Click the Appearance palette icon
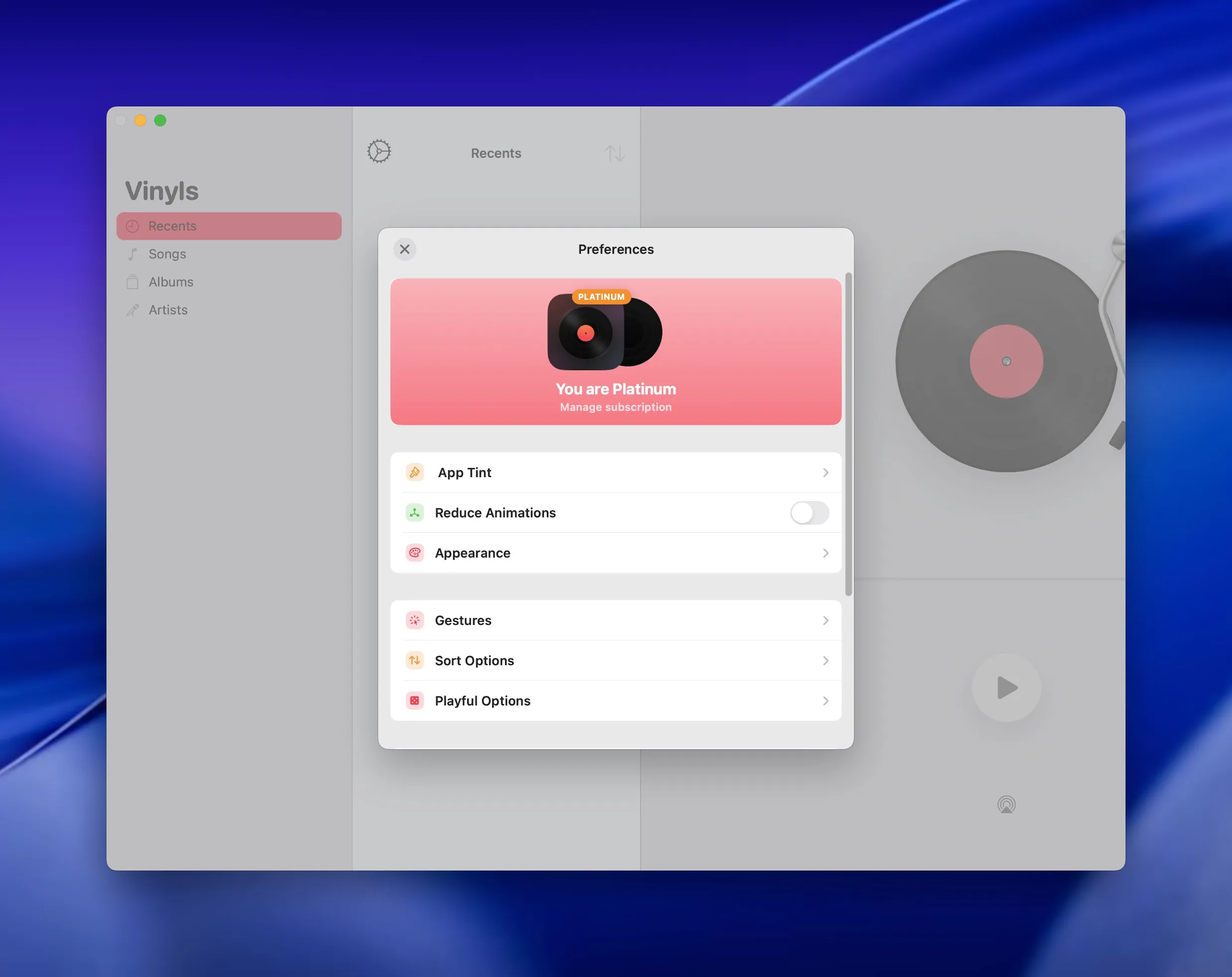1232x977 pixels. 415,553
